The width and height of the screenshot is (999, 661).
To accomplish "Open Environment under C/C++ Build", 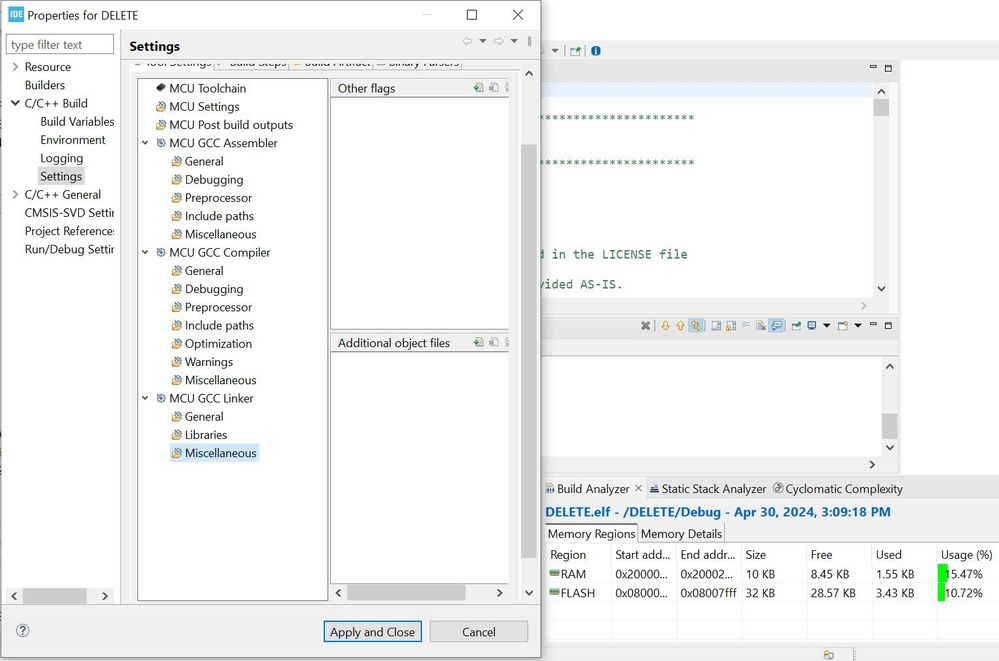I will [x=73, y=140].
